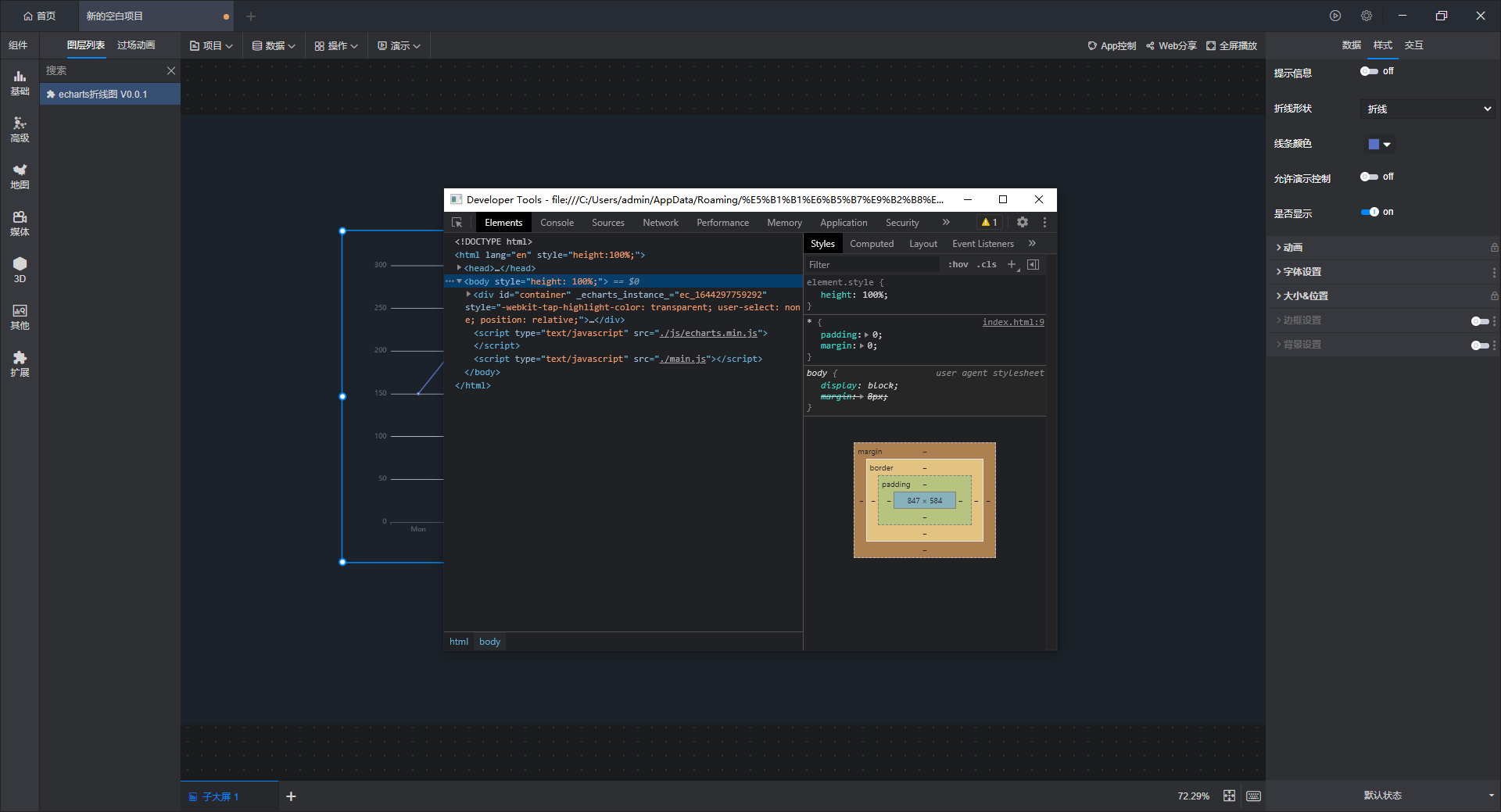This screenshot has width=1501, height=812.
Task: Clear the layer search box
Action: [171, 70]
